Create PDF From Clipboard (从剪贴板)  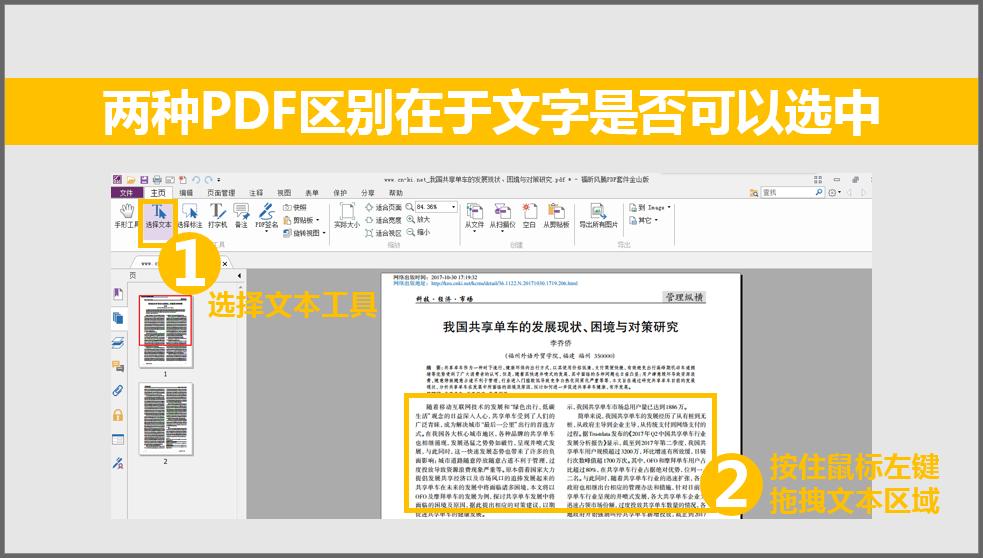pyautogui.click(x=556, y=215)
